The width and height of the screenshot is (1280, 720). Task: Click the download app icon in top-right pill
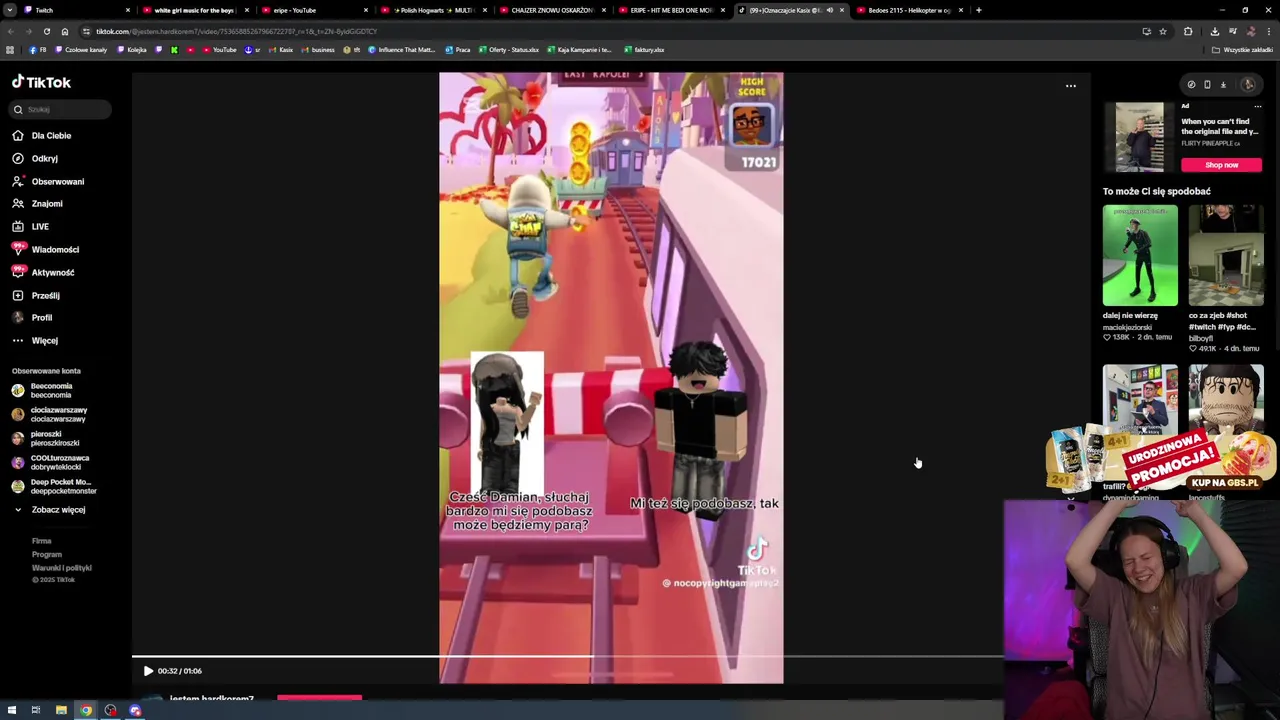pyautogui.click(x=1223, y=85)
